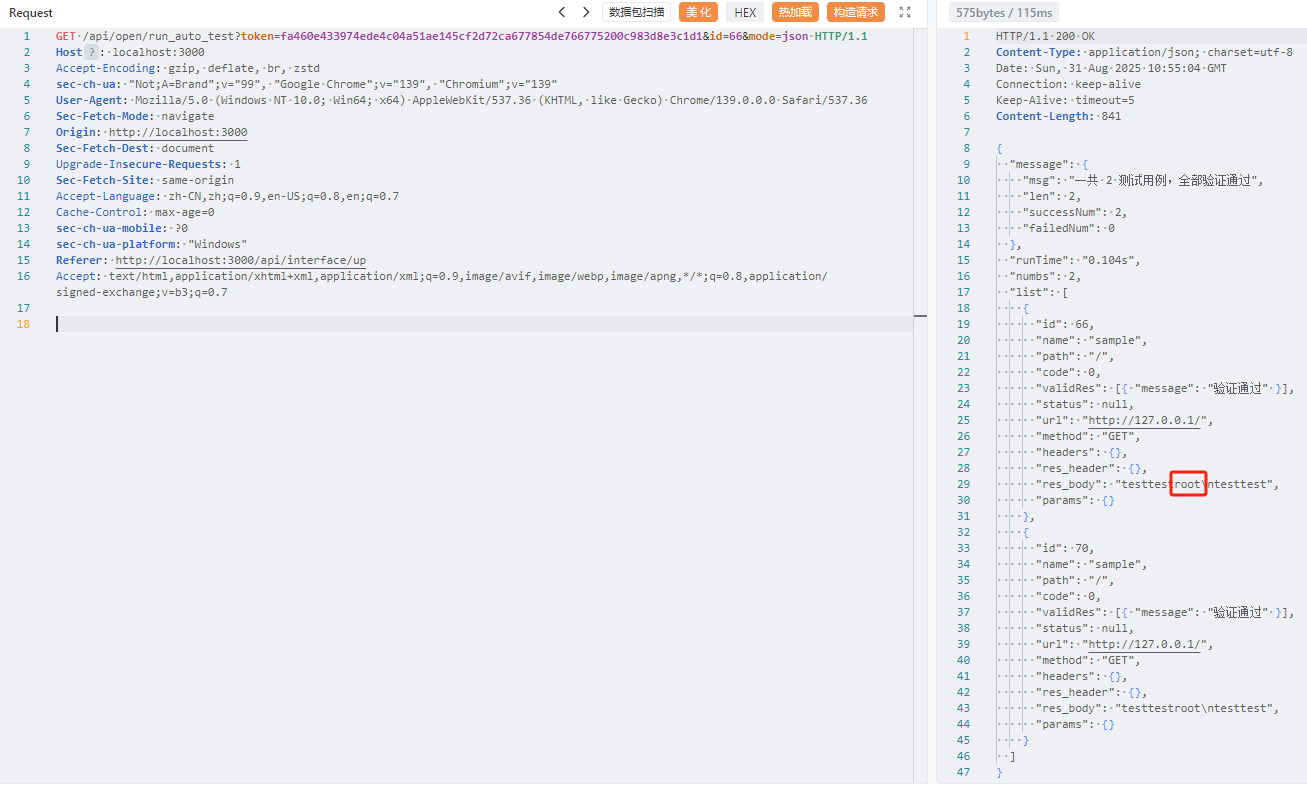Click the question mark badge beside Host
Viewport: 1307px width, 794px height.
tap(92, 52)
